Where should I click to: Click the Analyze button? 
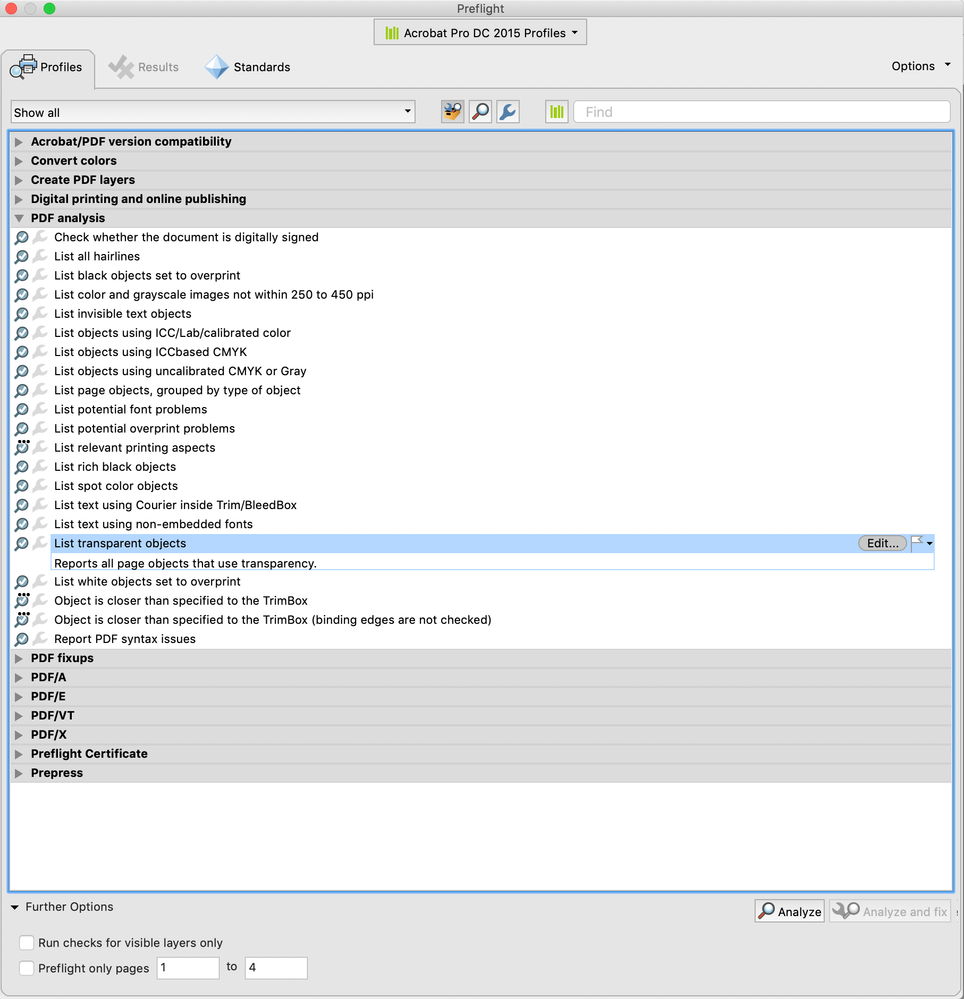click(x=789, y=911)
